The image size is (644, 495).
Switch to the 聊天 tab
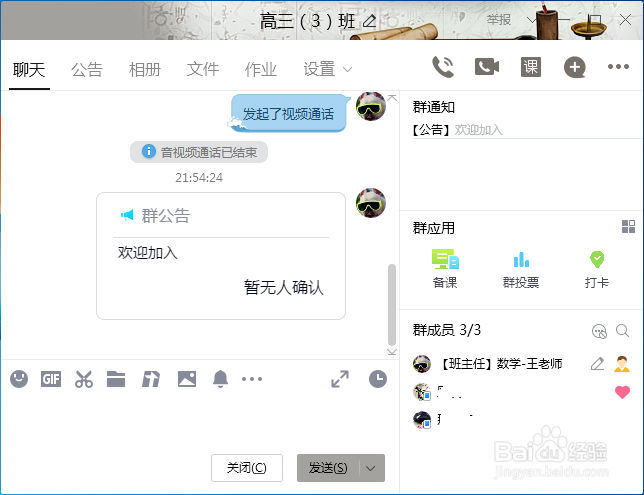coord(29,69)
